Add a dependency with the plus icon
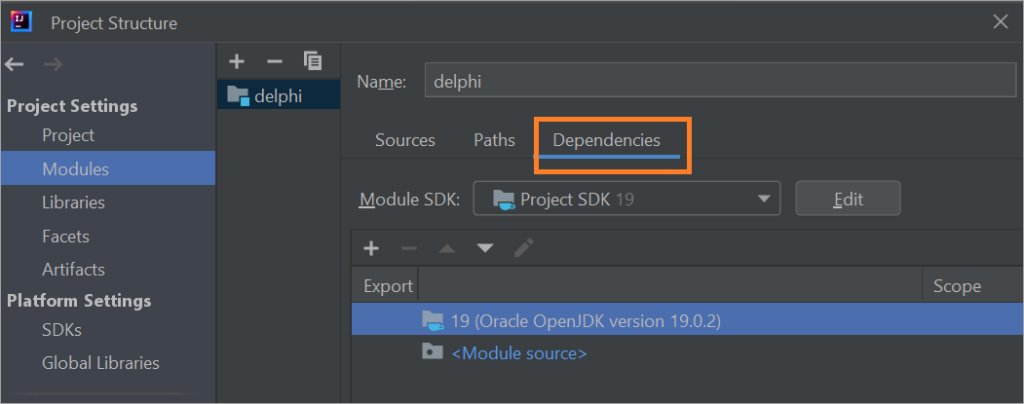Viewport: 1024px width, 404px height. tap(371, 248)
